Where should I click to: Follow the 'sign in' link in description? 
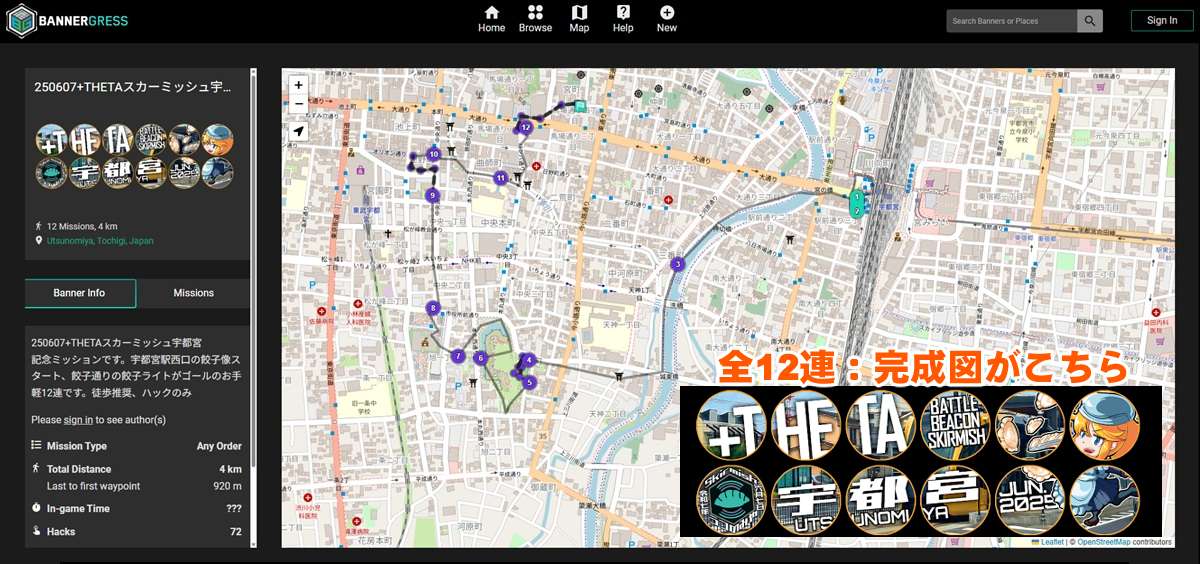pyautogui.click(x=78, y=420)
